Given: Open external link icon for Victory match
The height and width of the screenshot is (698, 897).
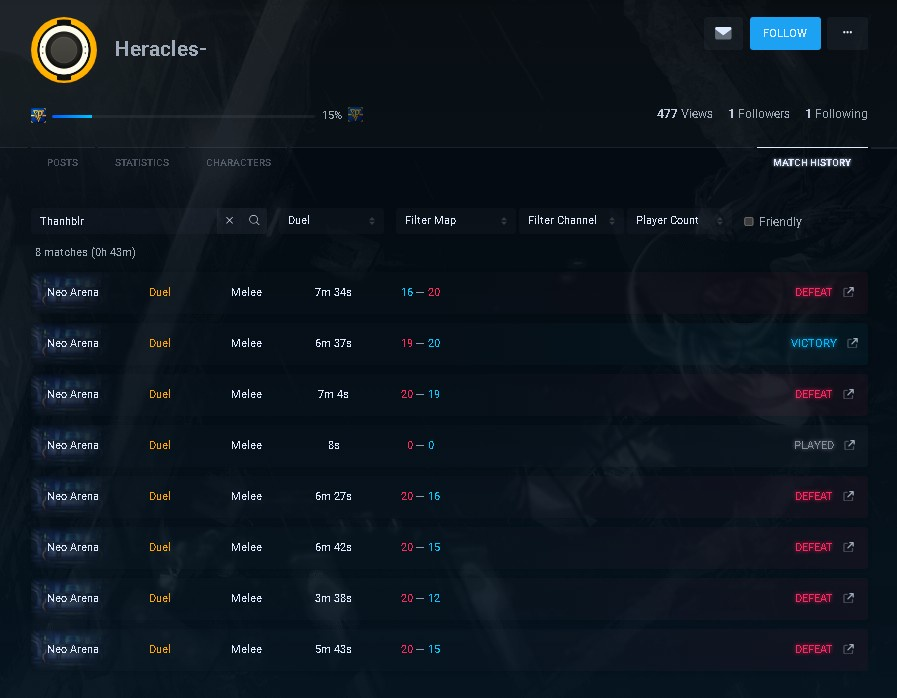Looking at the screenshot, I should 852,343.
